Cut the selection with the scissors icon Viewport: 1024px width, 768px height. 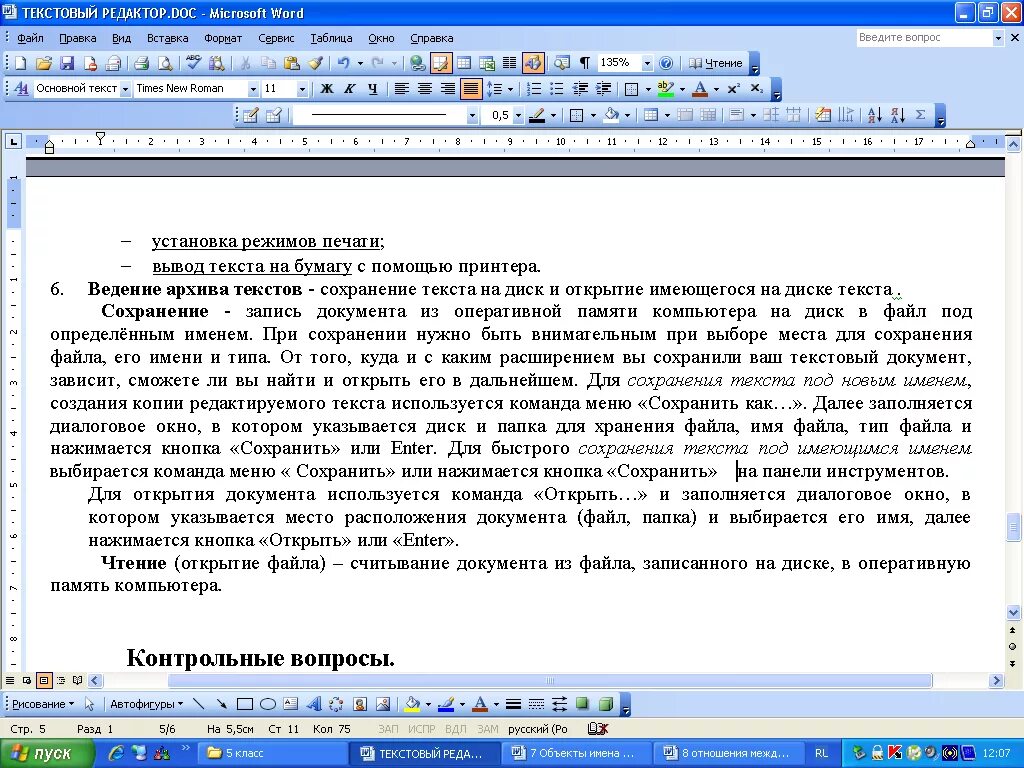(x=246, y=63)
